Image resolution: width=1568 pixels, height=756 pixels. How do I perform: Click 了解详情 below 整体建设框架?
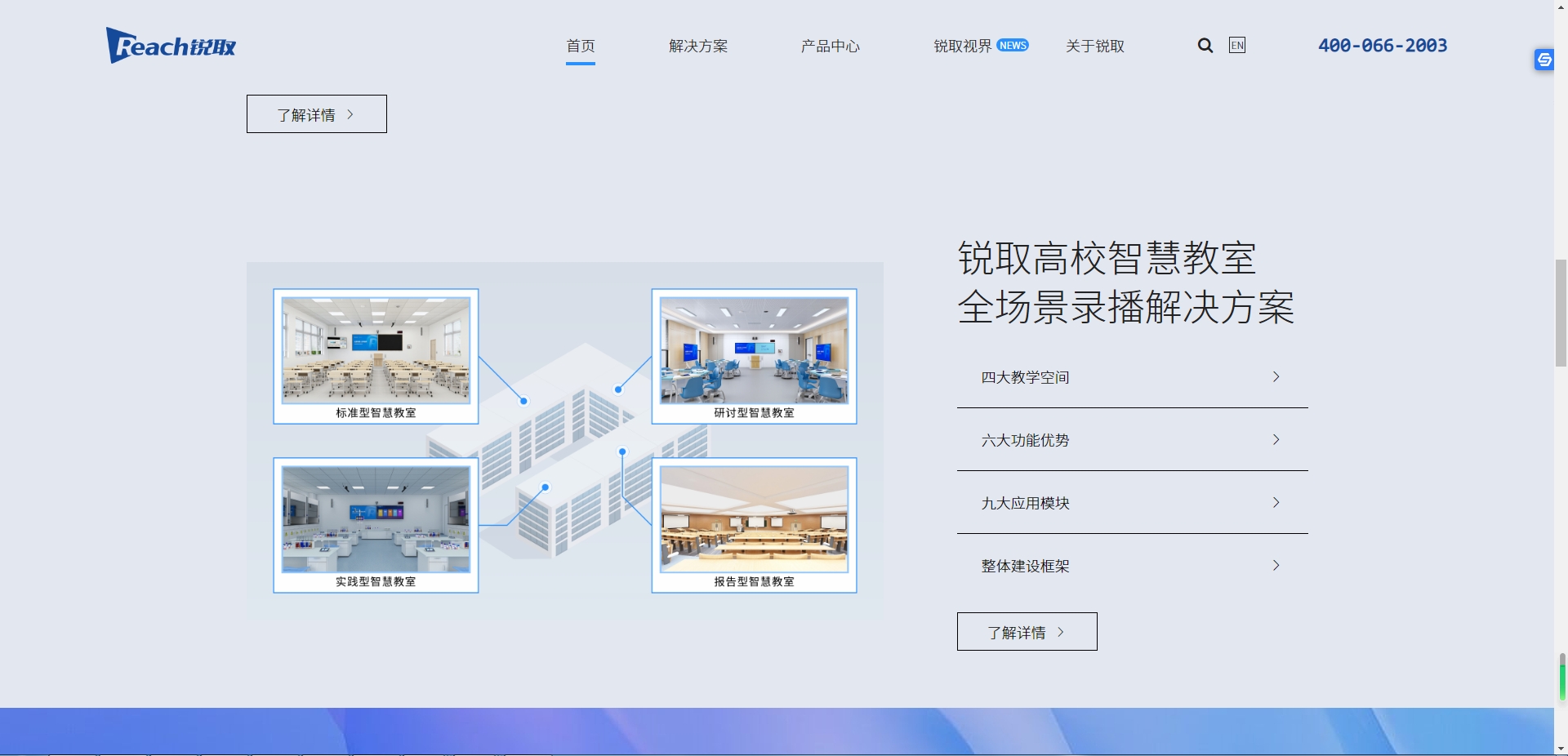tap(1027, 632)
